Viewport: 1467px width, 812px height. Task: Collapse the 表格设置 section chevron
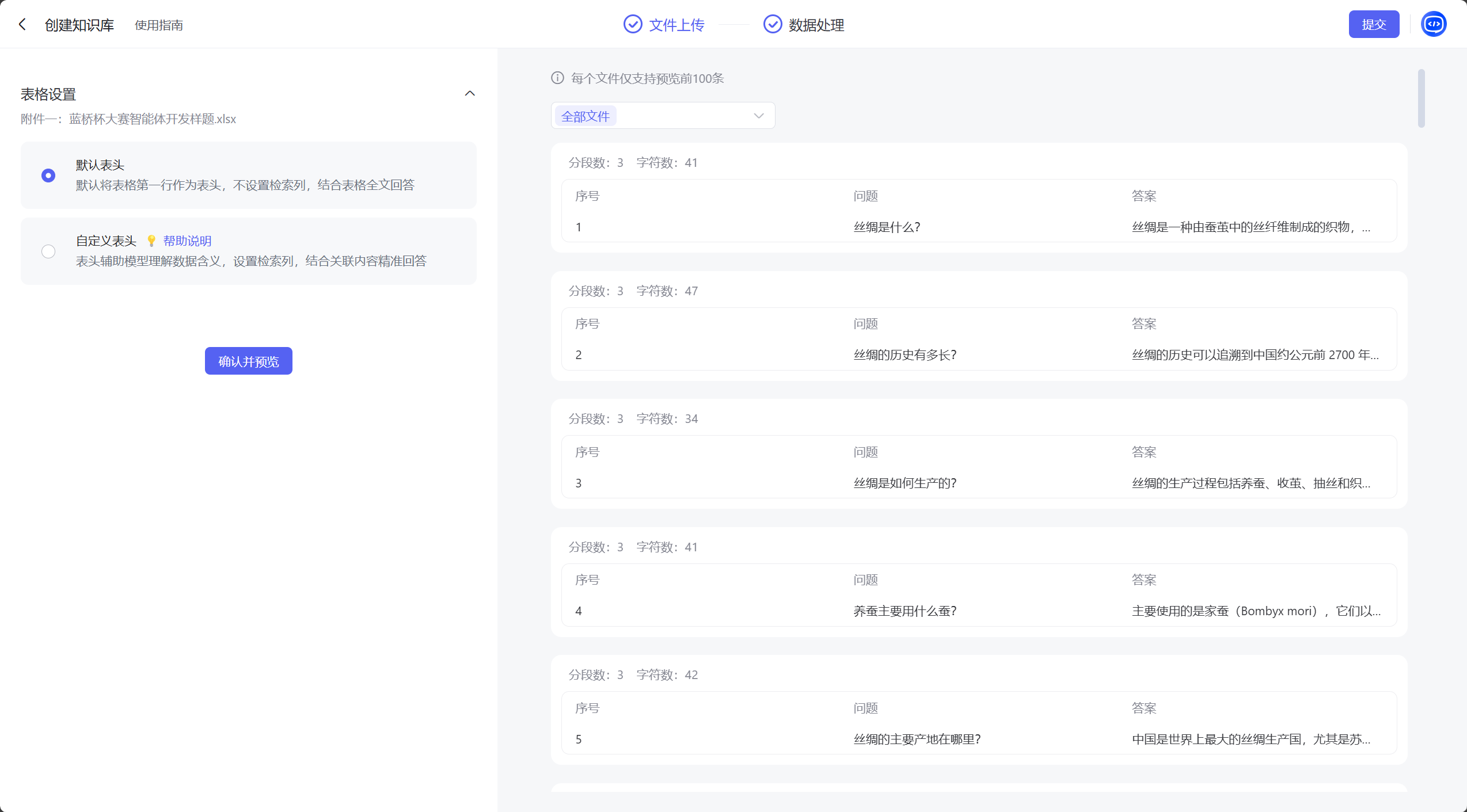pyautogui.click(x=470, y=93)
